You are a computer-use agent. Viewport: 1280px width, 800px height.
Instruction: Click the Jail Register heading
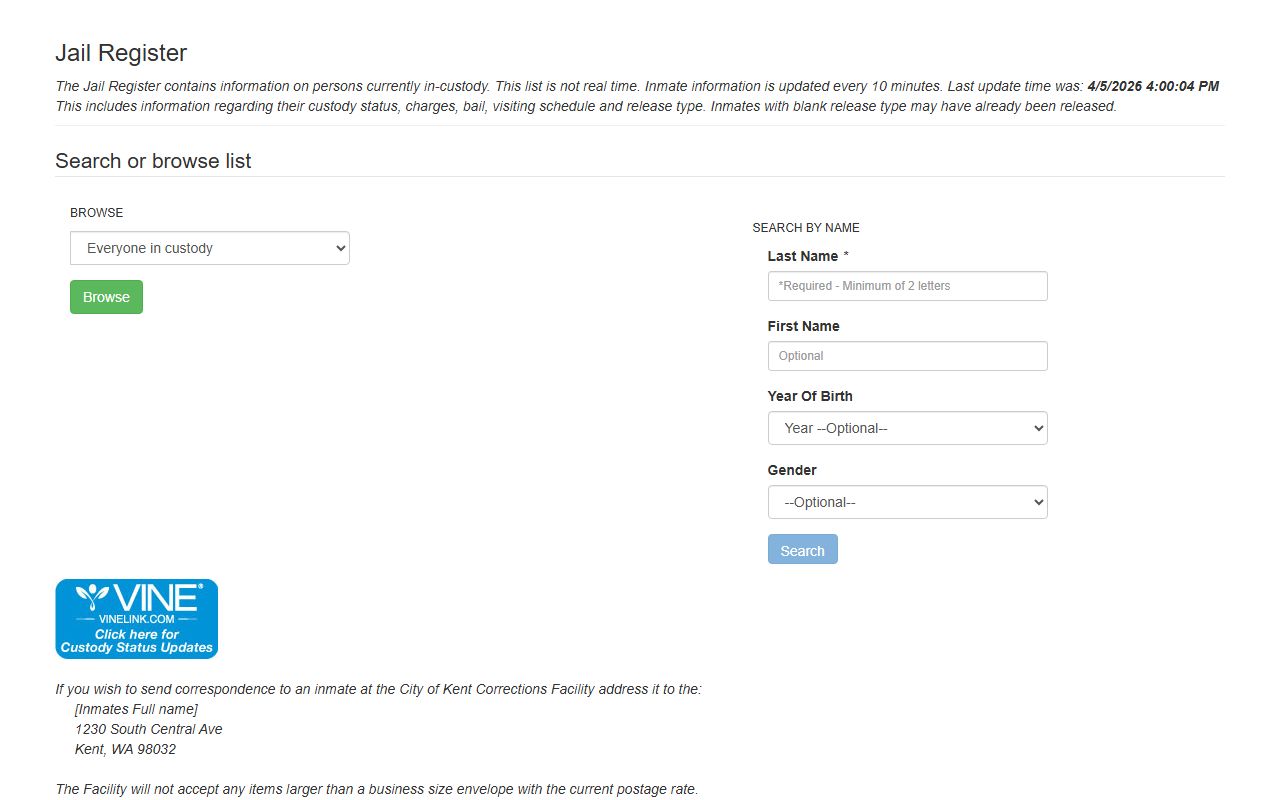coord(121,53)
